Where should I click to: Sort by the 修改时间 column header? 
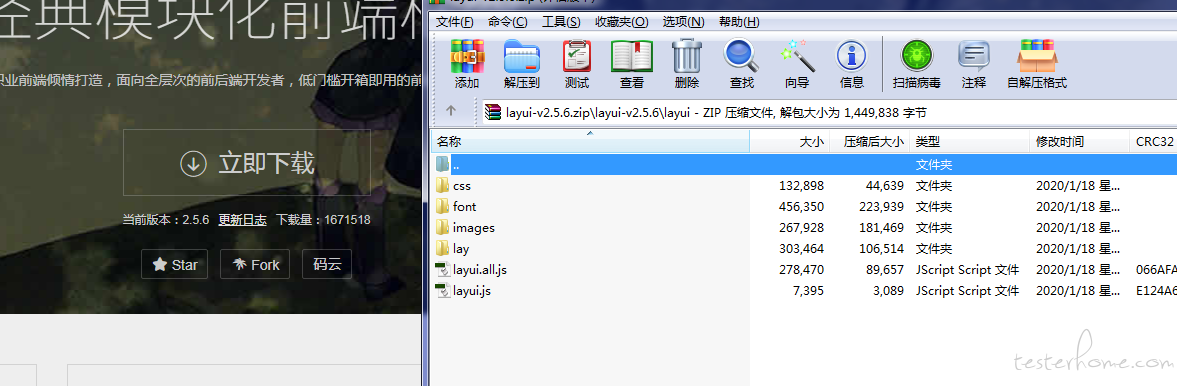[1079, 141]
